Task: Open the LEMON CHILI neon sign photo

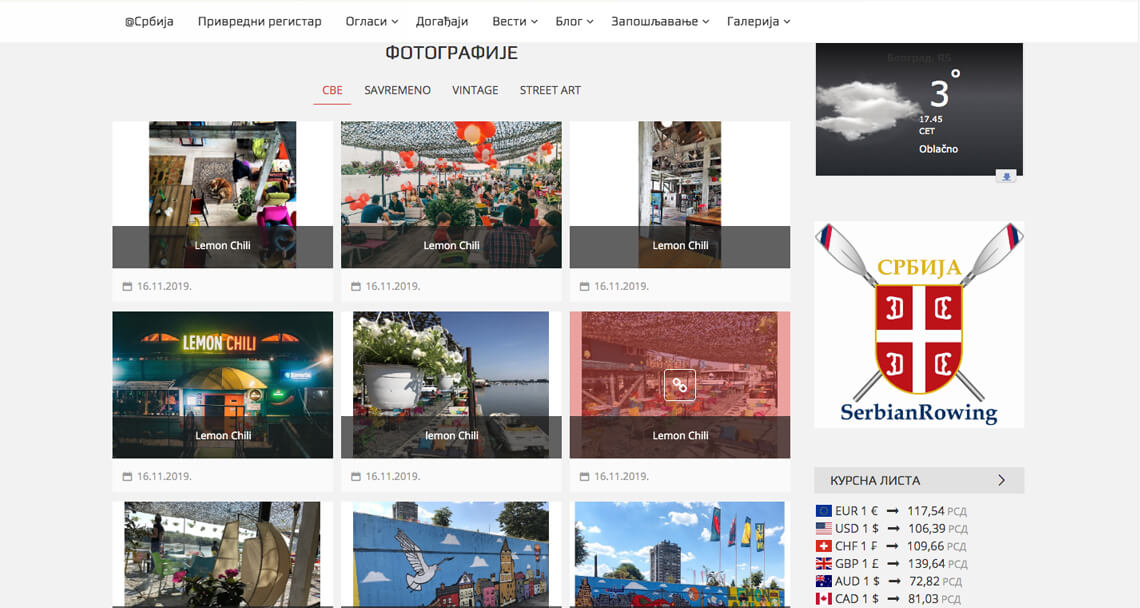Action: coord(222,385)
